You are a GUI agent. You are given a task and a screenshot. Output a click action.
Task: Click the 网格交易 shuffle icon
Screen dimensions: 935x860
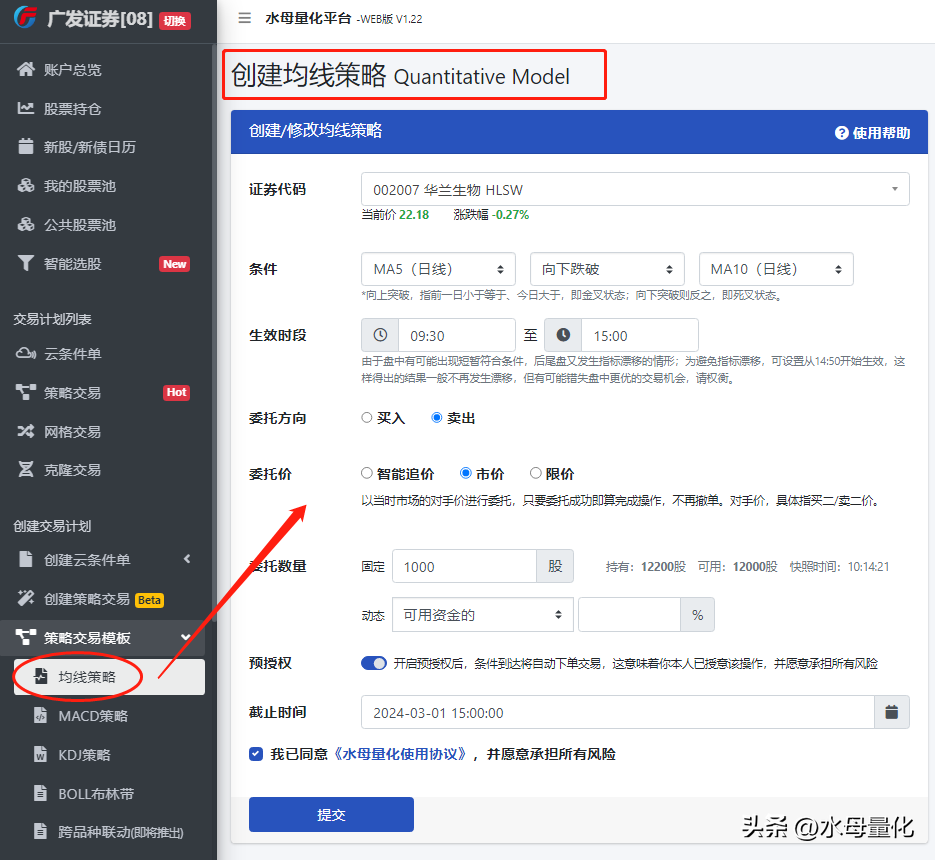coord(26,432)
